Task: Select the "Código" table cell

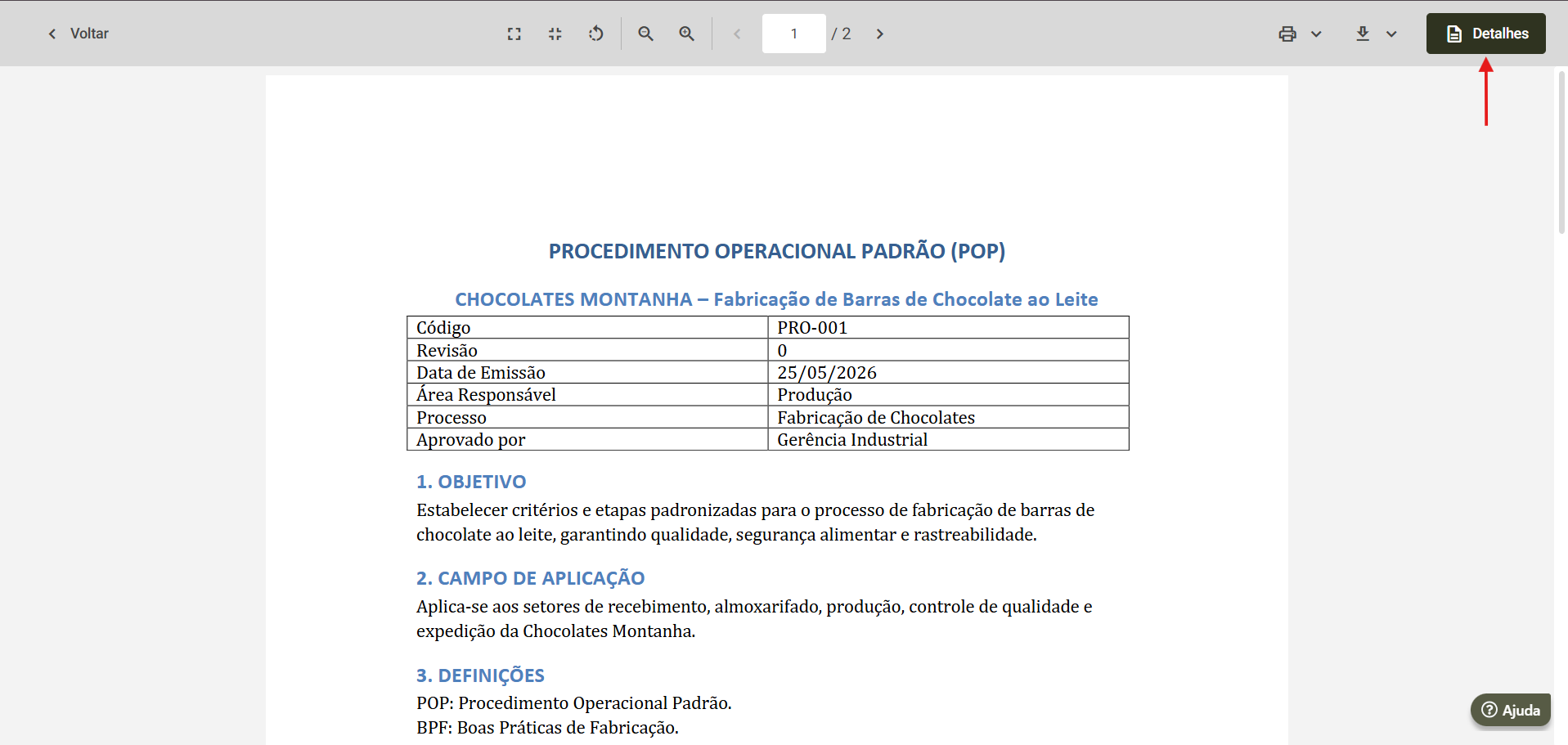Action: (x=587, y=327)
